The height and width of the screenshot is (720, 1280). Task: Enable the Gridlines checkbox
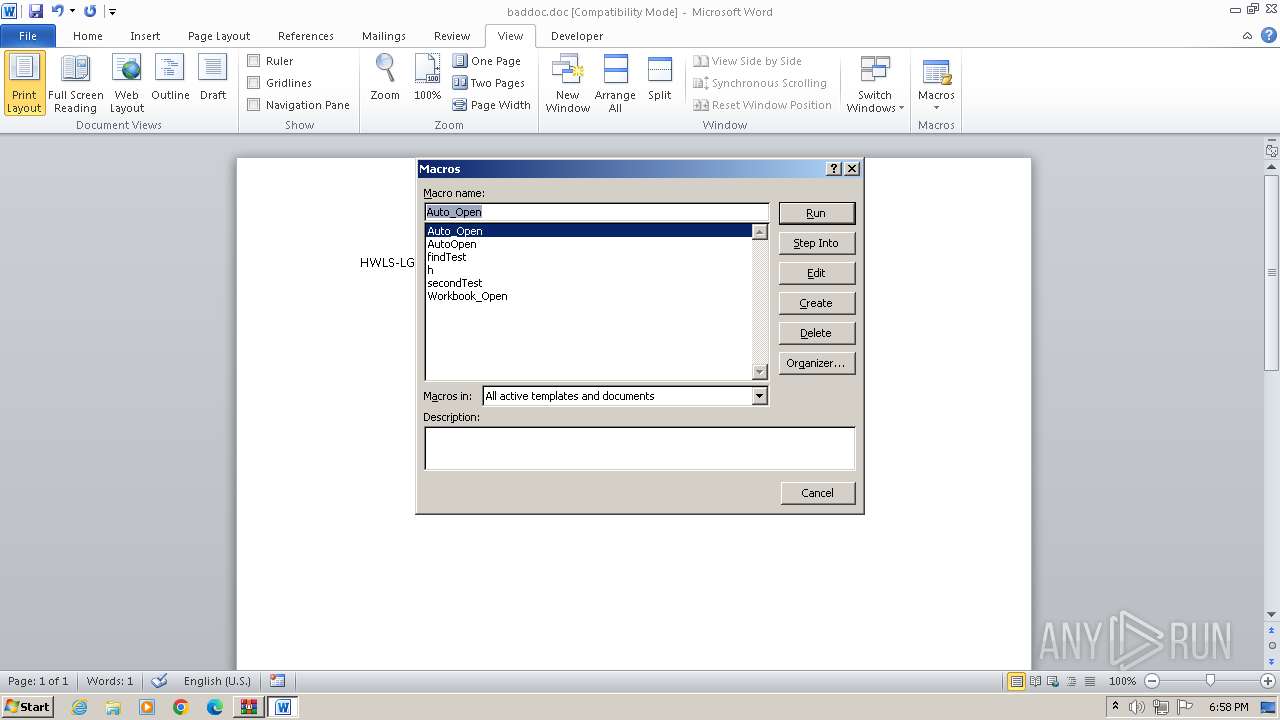point(254,83)
